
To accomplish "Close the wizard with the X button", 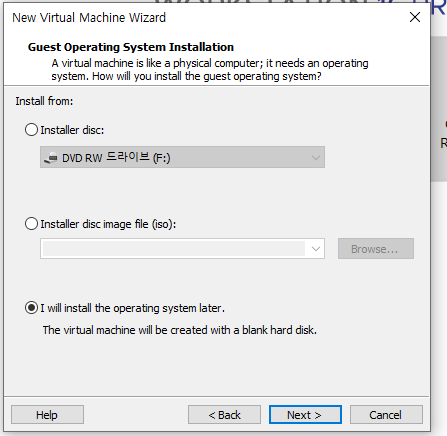I will pyautogui.click(x=415, y=17).
